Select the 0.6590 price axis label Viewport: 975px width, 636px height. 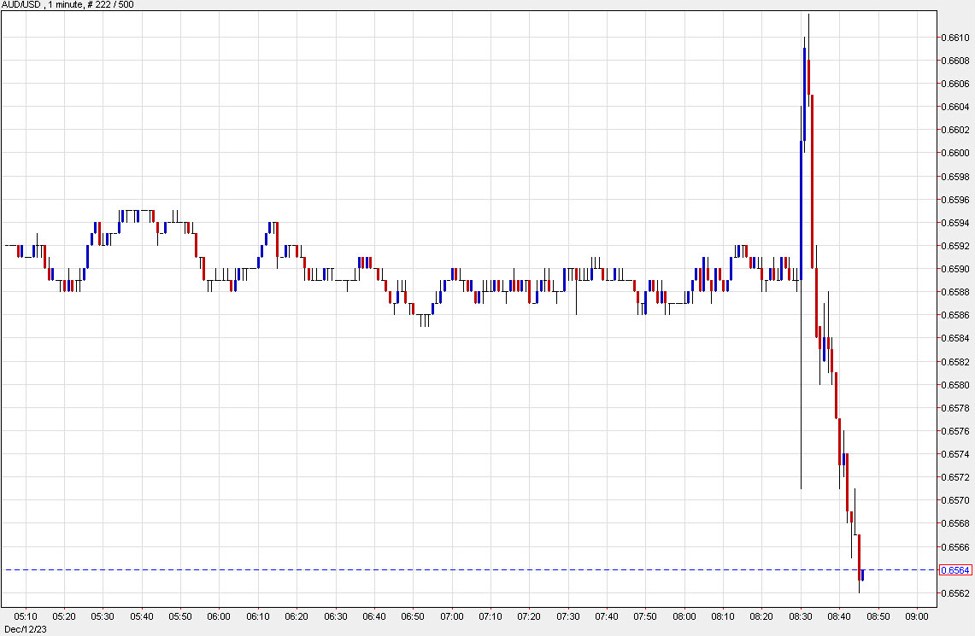(x=953, y=269)
